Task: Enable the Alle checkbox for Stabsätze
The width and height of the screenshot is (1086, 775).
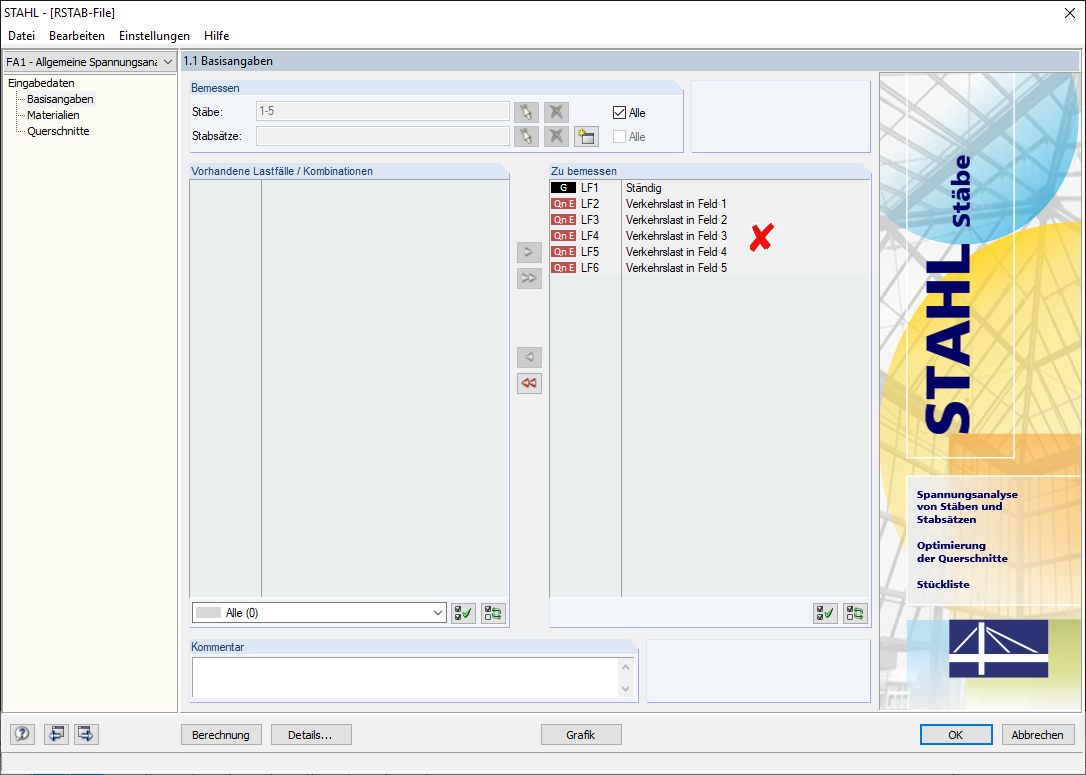Action: click(x=617, y=136)
